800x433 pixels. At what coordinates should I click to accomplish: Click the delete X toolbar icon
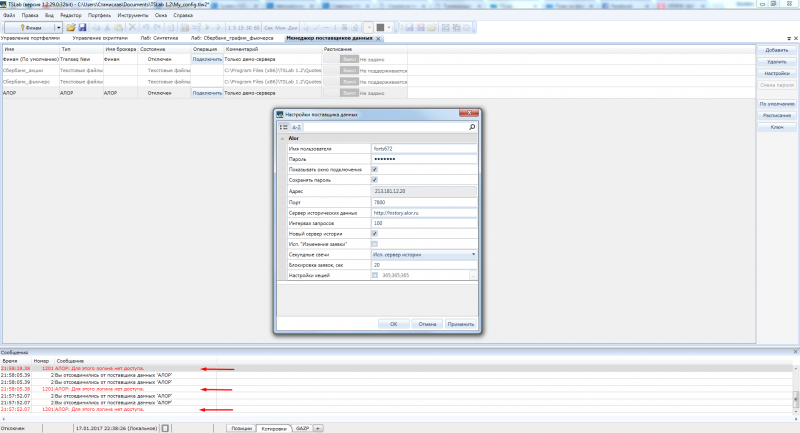(132, 28)
